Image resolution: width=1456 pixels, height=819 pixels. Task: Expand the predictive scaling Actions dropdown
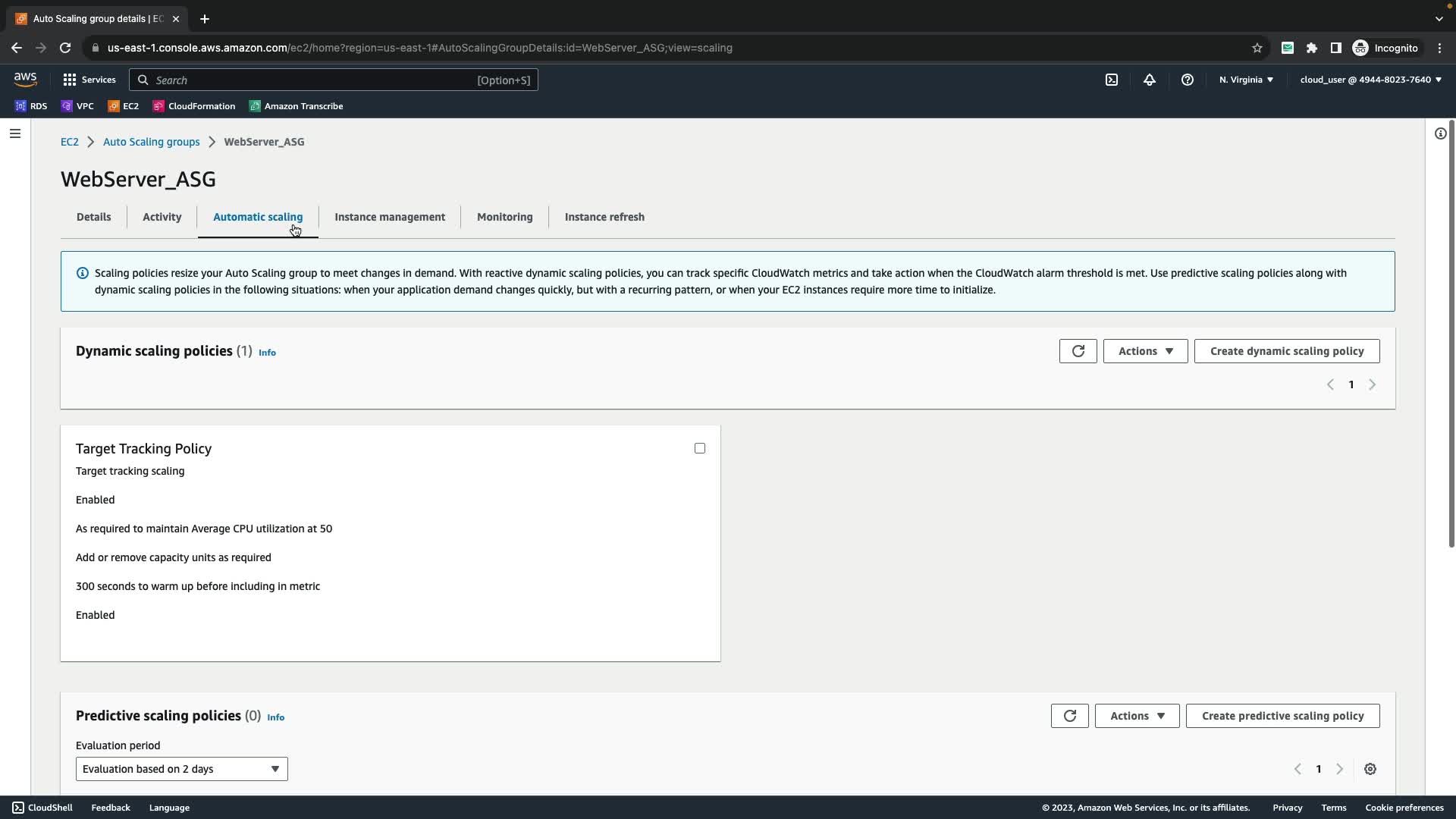point(1137,716)
